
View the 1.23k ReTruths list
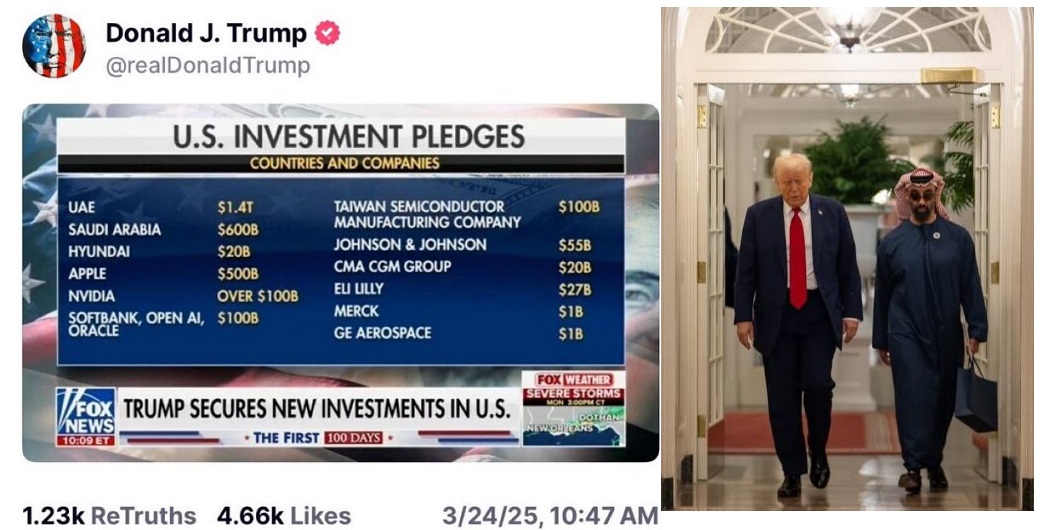109,516
